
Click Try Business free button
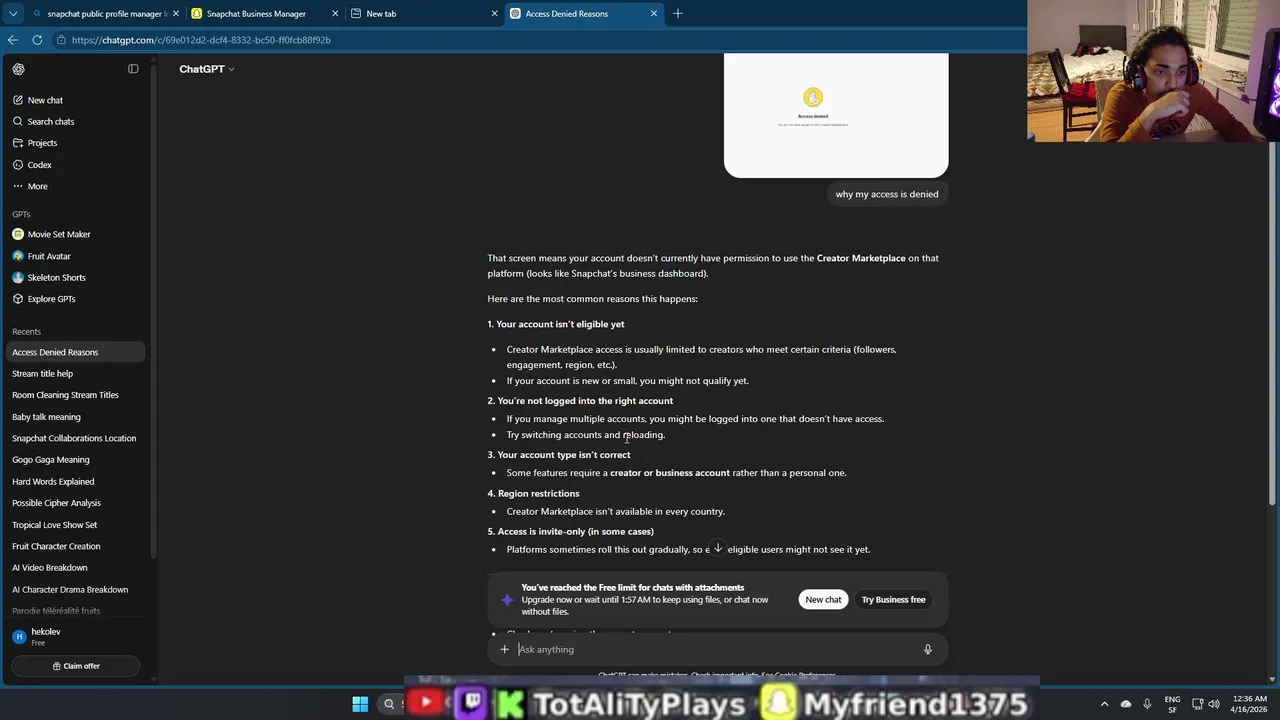(893, 599)
